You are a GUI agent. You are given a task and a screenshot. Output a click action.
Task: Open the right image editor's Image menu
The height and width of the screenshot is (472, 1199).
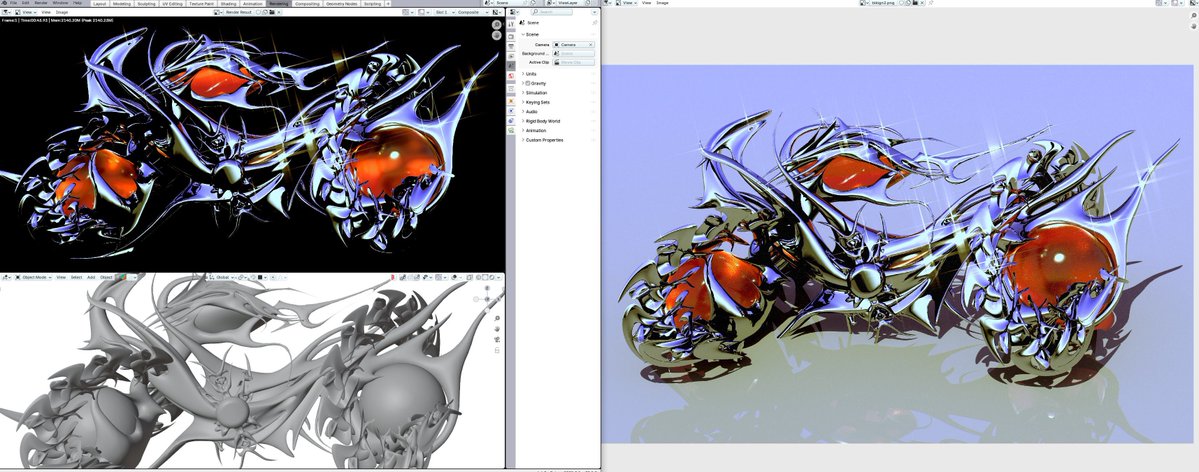662,3
